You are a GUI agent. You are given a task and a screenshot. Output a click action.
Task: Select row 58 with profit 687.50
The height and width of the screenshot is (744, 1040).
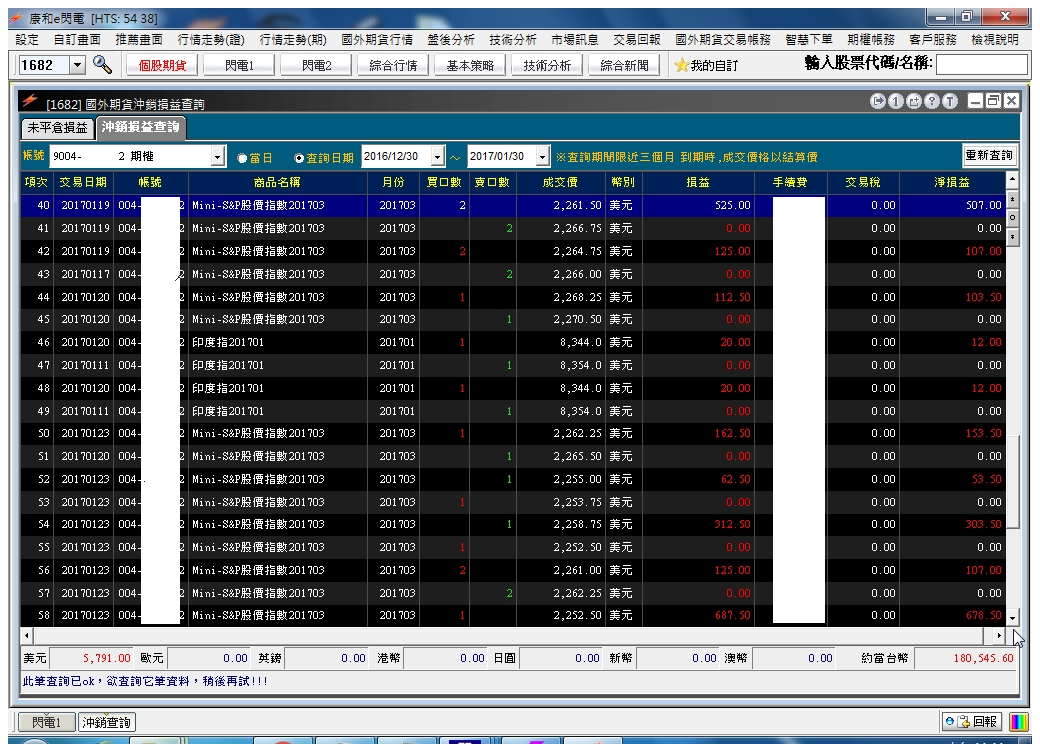click(513, 615)
